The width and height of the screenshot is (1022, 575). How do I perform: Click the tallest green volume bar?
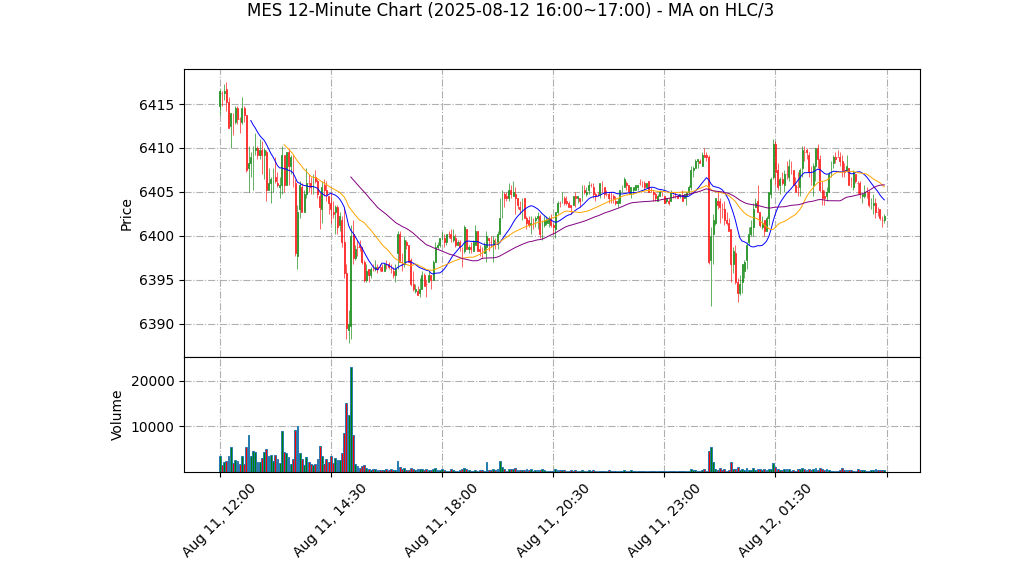351,420
